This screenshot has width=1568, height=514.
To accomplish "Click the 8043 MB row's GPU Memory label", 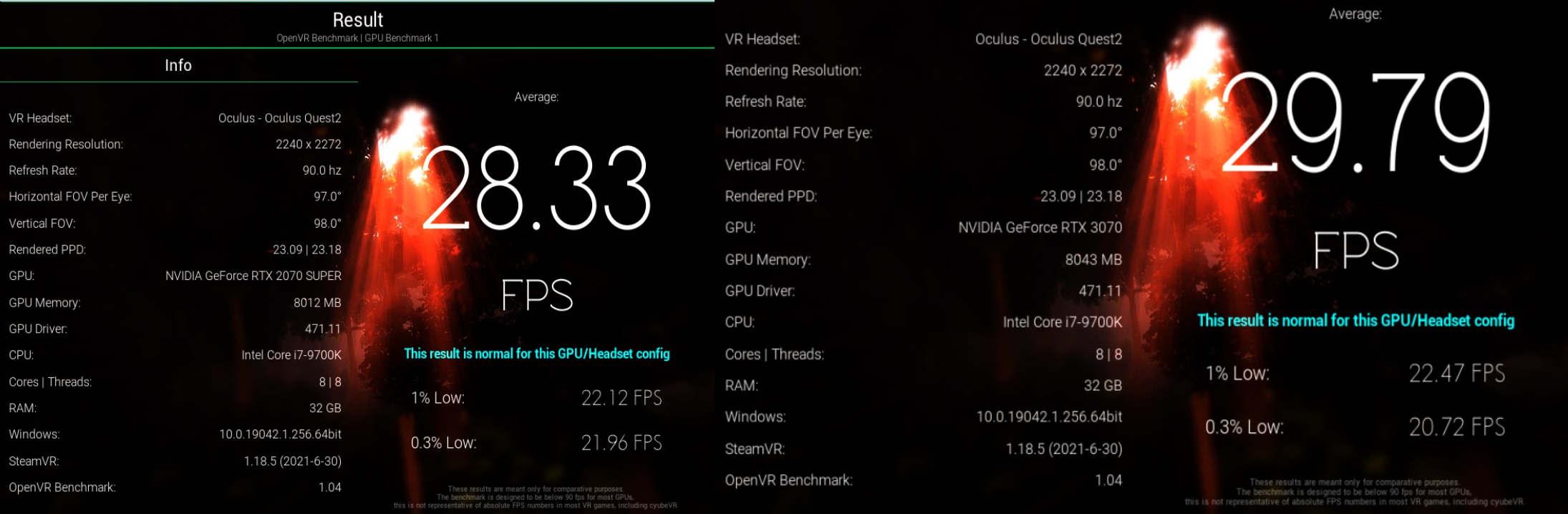I will click(x=768, y=259).
